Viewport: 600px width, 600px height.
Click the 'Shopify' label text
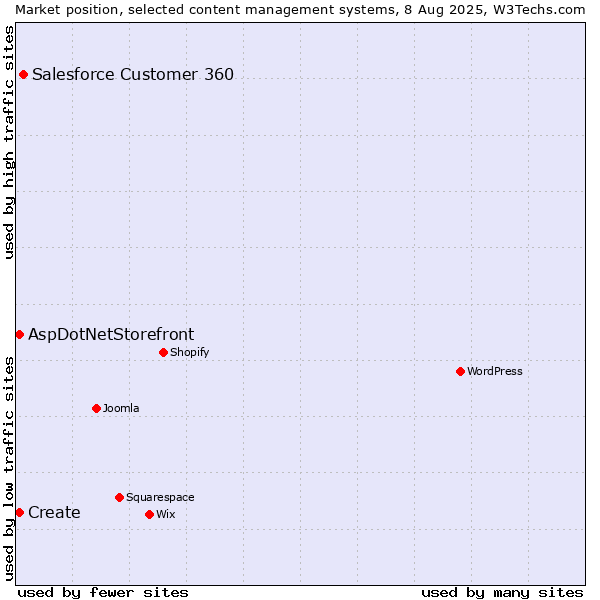pyautogui.click(x=190, y=352)
